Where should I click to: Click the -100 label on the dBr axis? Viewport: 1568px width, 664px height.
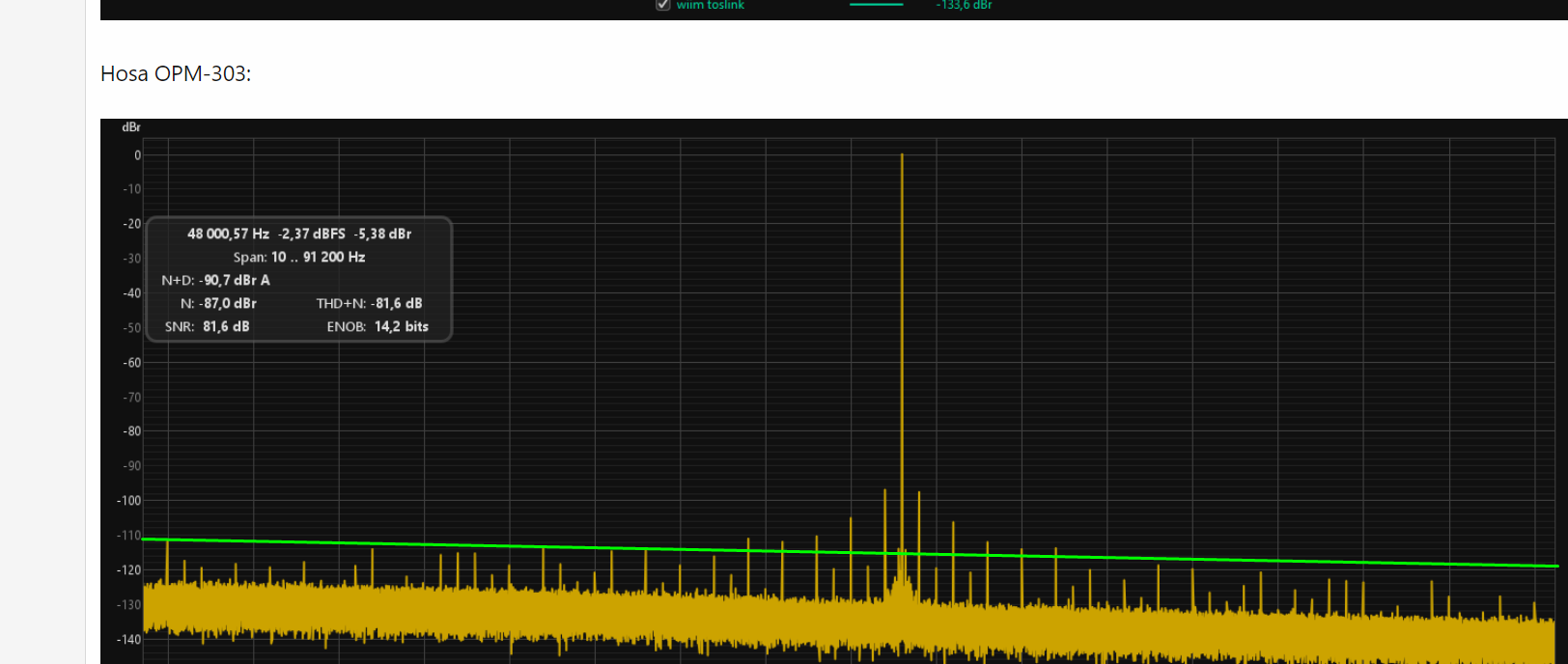click(x=129, y=501)
